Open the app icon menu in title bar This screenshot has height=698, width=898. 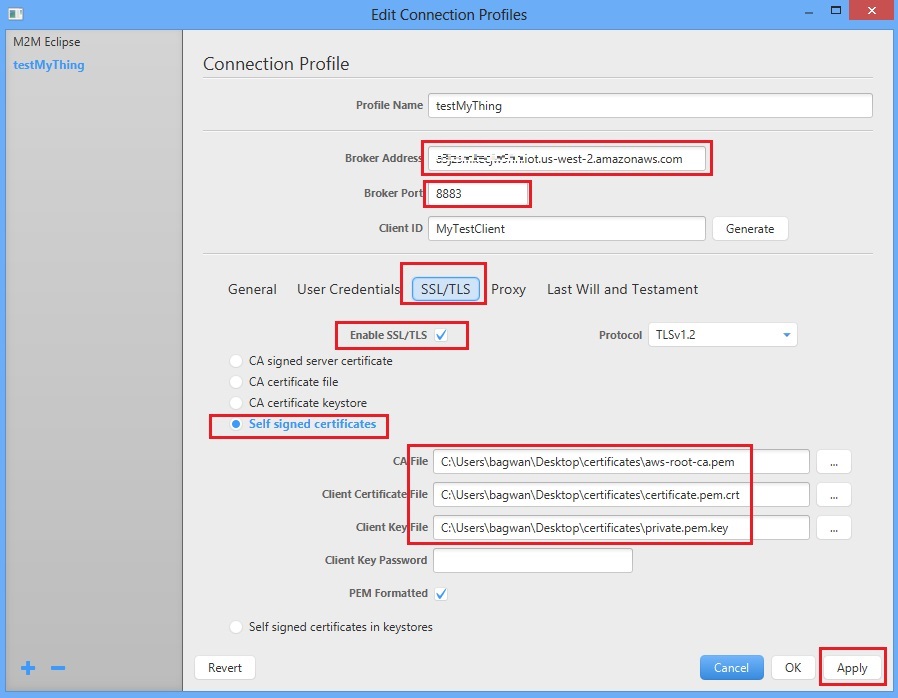(12, 14)
